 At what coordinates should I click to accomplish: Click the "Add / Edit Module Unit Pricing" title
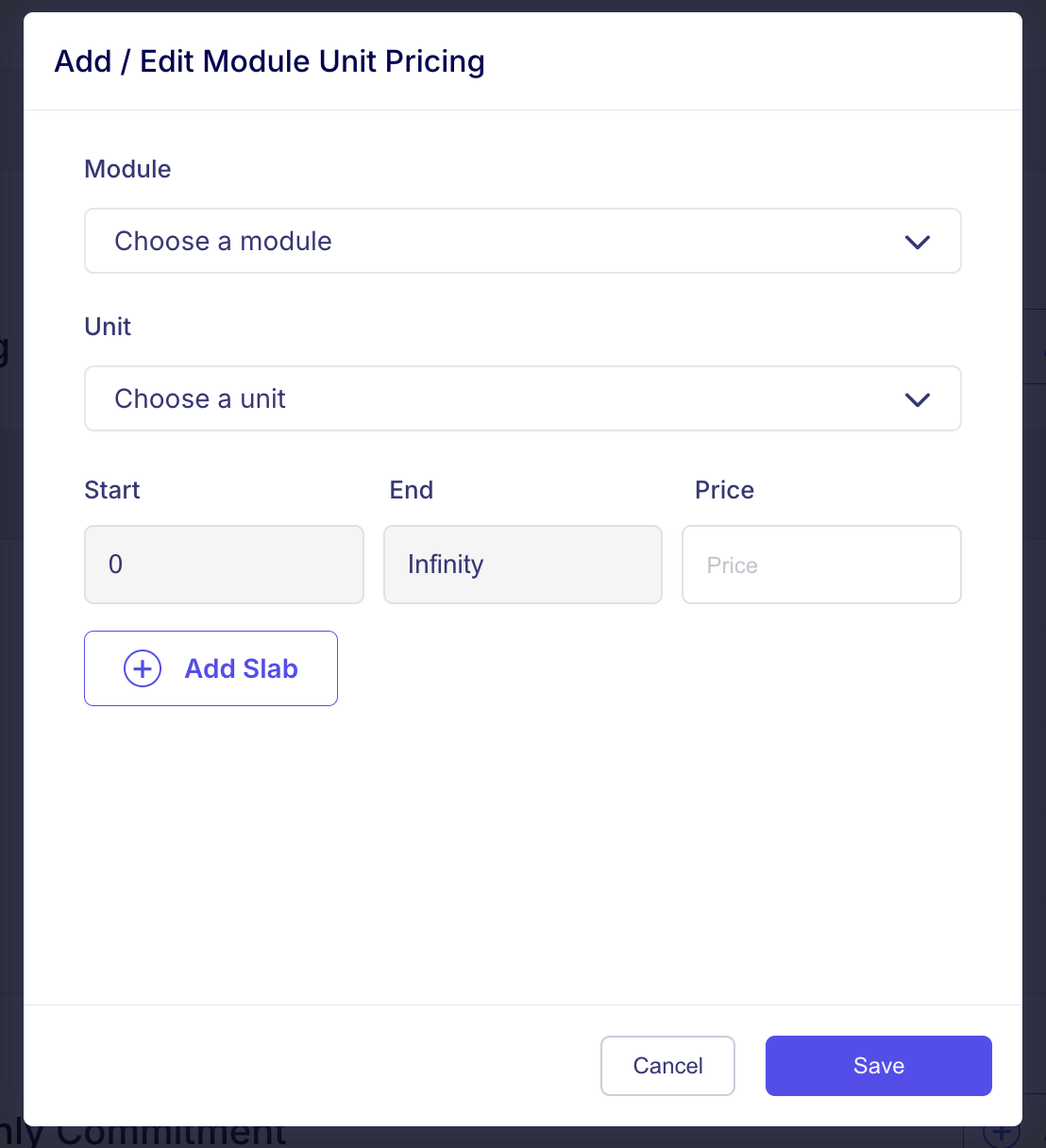[x=269, y=61]
